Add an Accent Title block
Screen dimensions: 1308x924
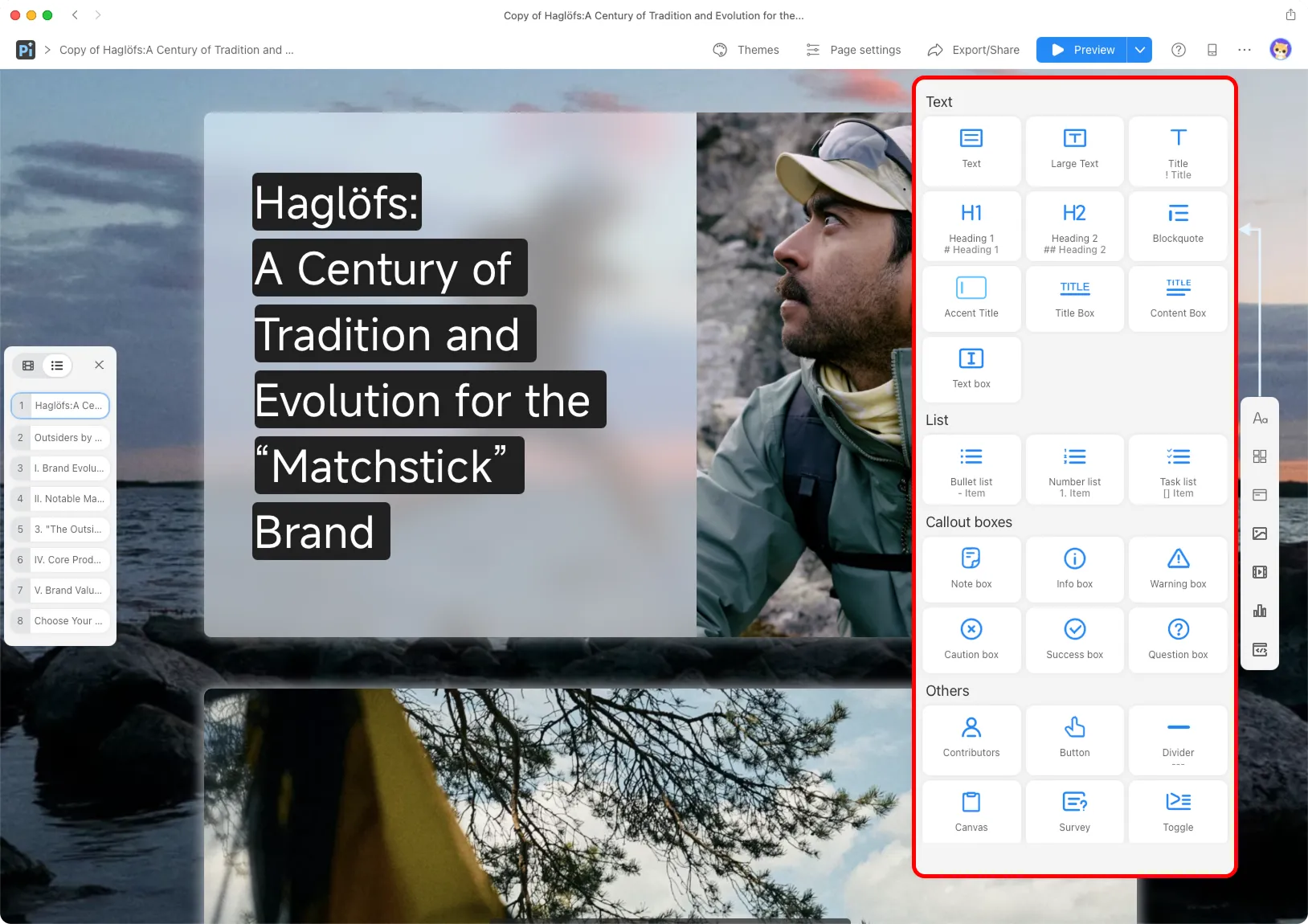pos(971,299)
